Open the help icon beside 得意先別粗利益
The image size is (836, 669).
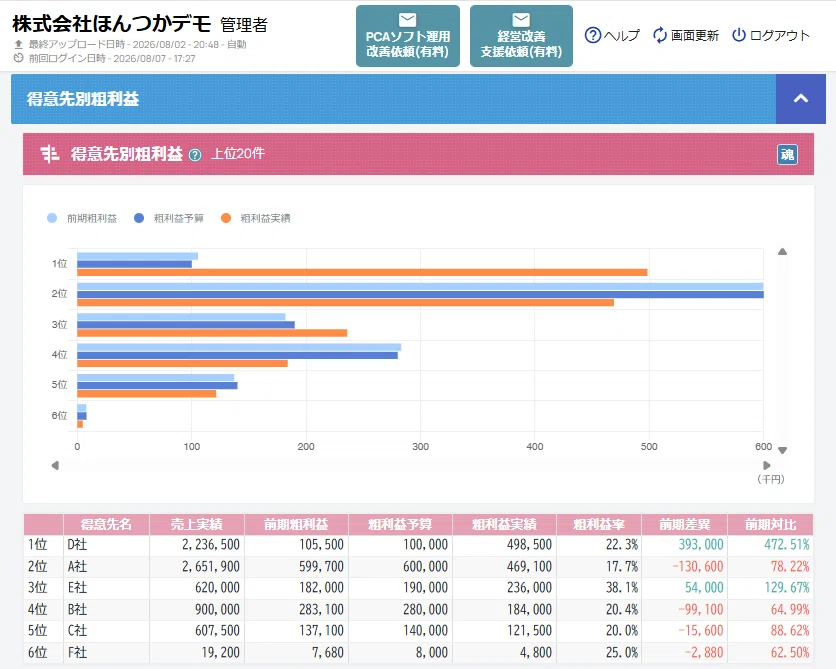195,155
